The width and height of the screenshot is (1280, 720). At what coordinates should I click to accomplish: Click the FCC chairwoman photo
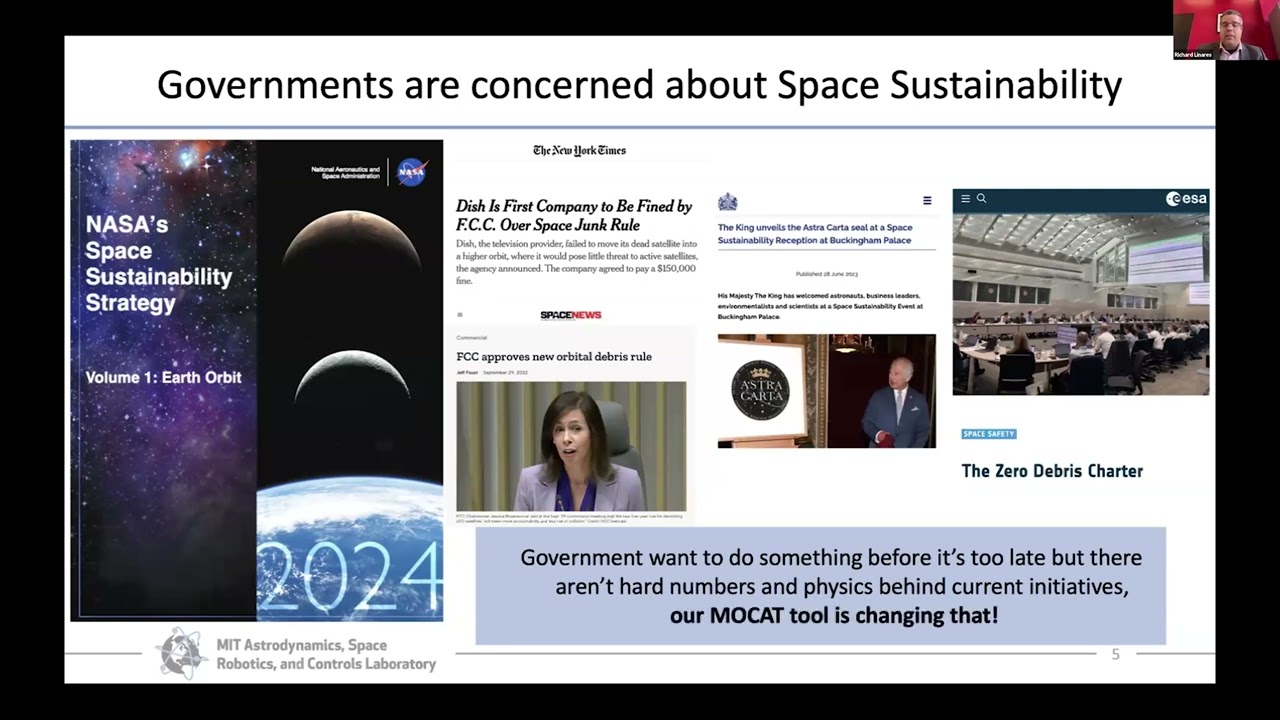[x=571, y=446]
